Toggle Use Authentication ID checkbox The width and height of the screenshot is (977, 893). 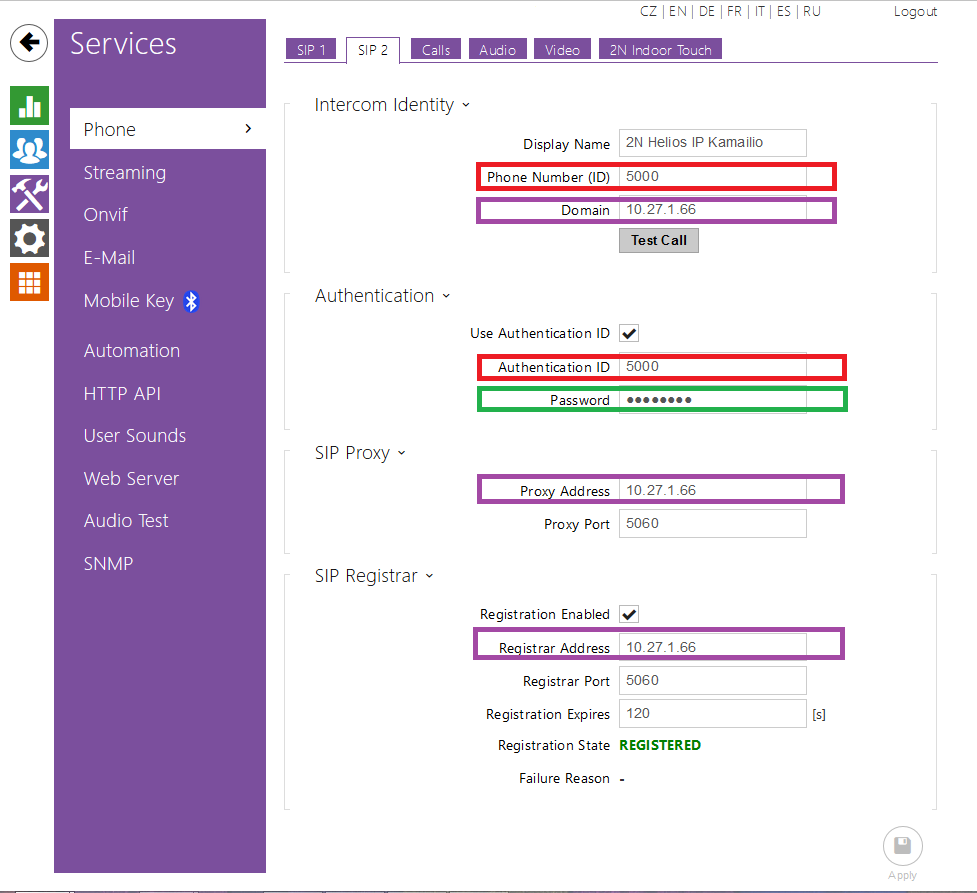(x=629, y=333)
